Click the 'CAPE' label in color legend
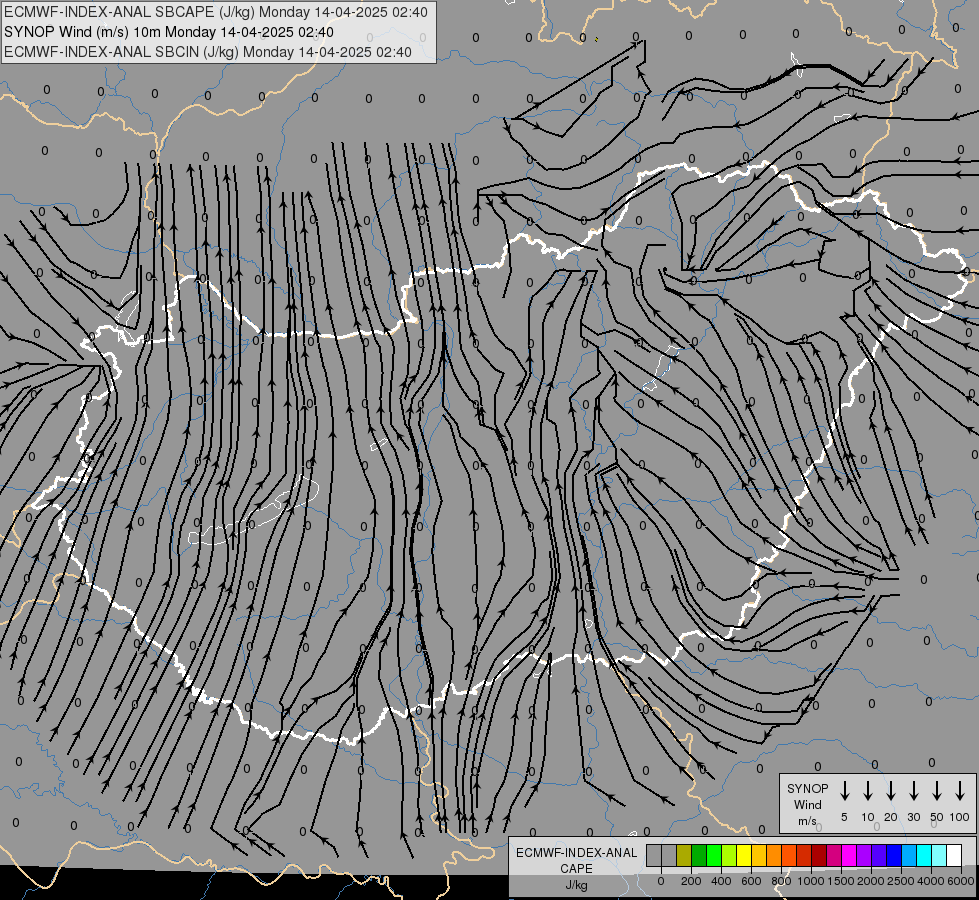979x900 pixels. [576, 869]
